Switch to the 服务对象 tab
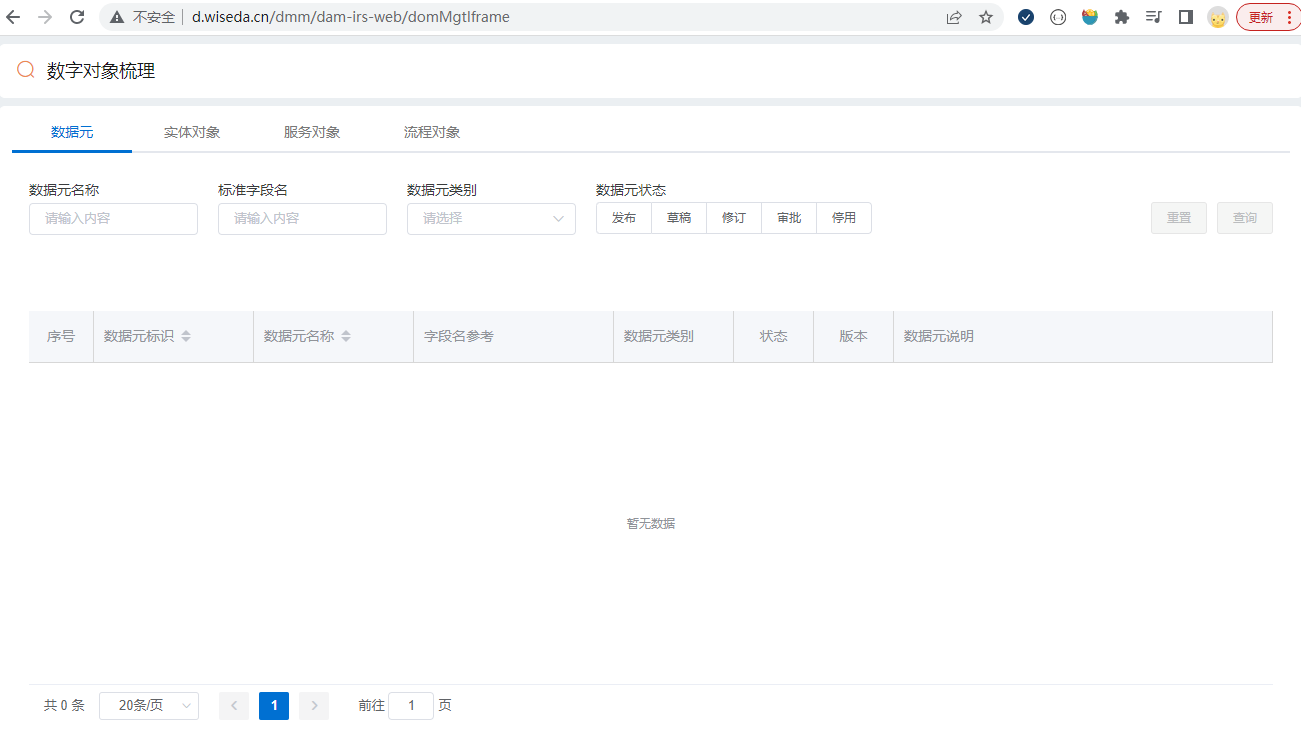Screen dimensions: 1301x731 pyautogui.click(x=312, y=132)
